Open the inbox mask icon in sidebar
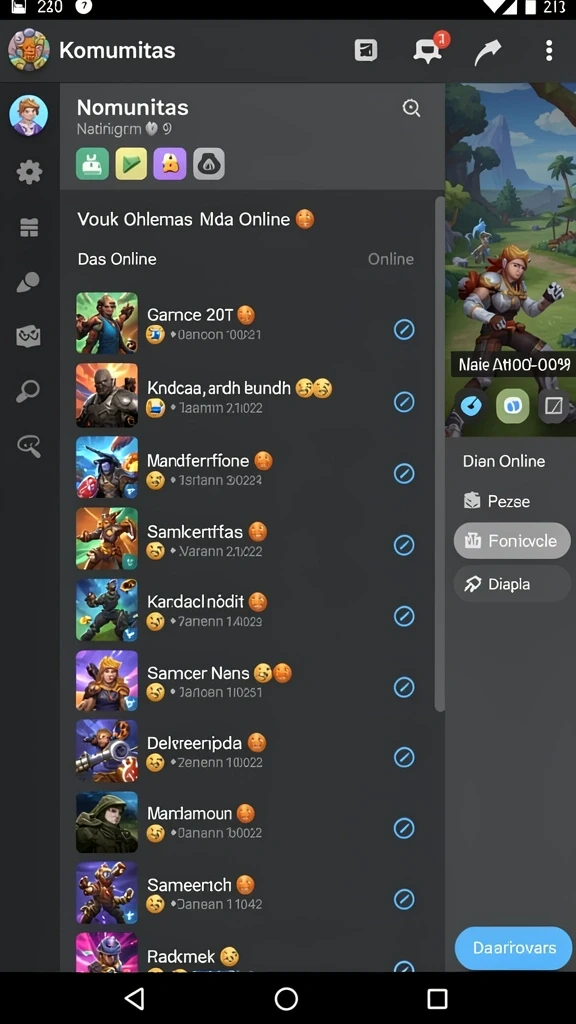 point(28,336)
